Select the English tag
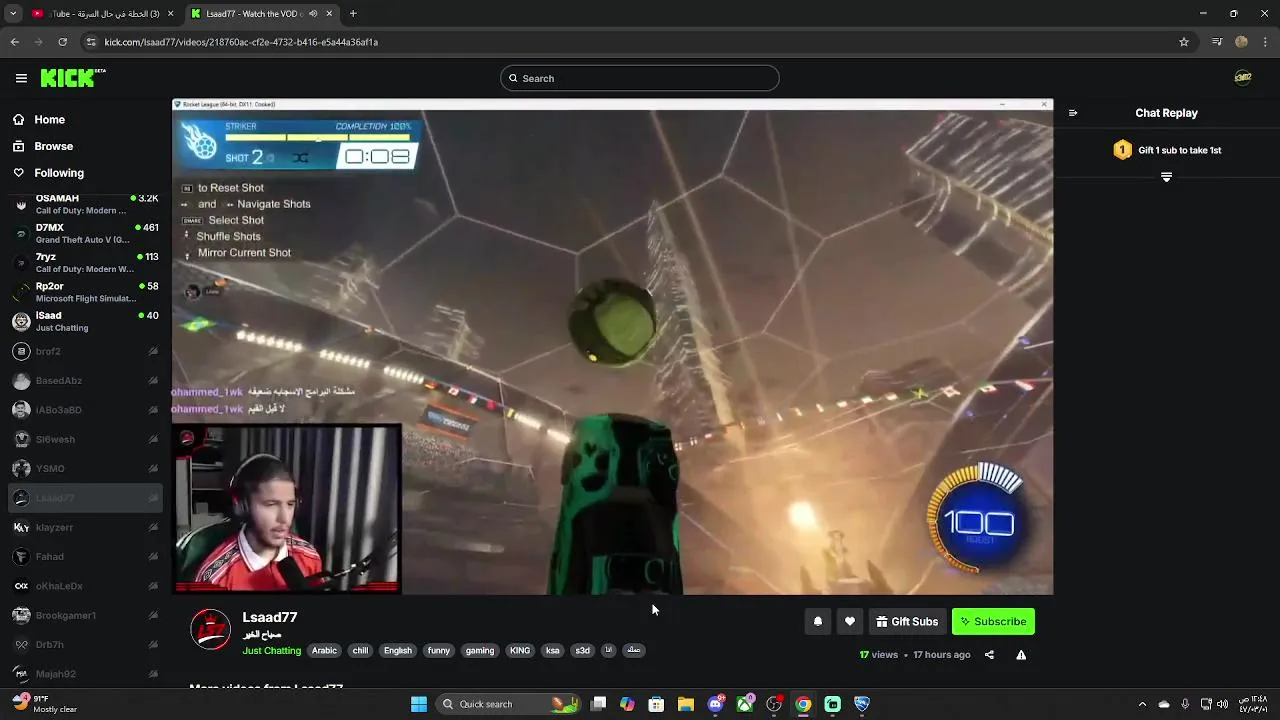 pos(398,650)
